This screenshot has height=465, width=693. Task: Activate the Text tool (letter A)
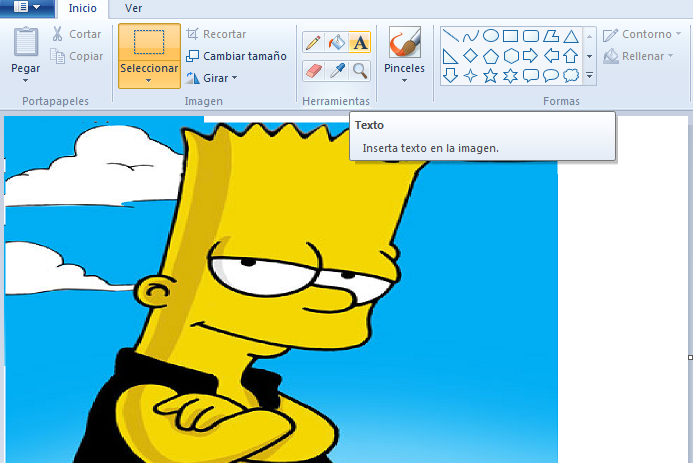click(x=360, y=43)
